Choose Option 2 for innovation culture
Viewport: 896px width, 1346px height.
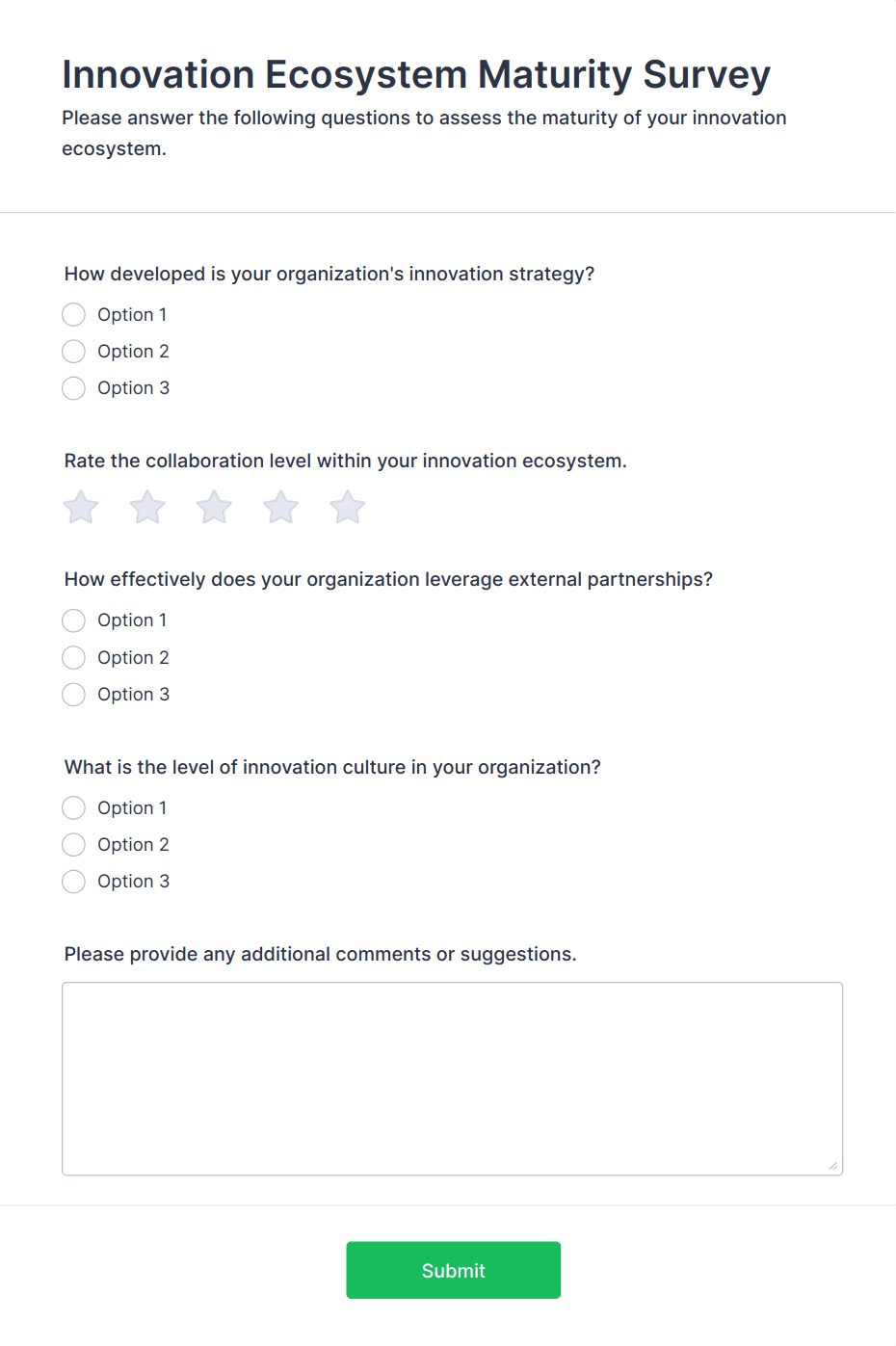coord(74,845)
